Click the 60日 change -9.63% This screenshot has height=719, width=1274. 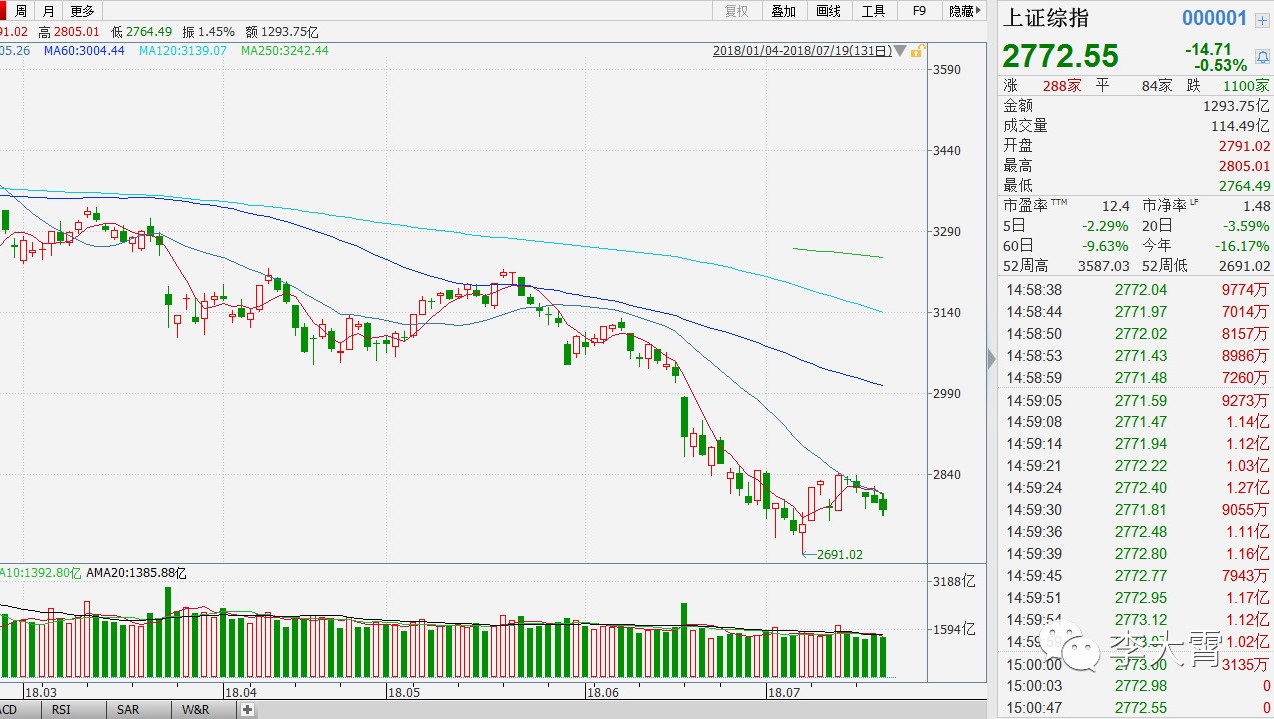pyautogui.click(x=1104, y=246)
